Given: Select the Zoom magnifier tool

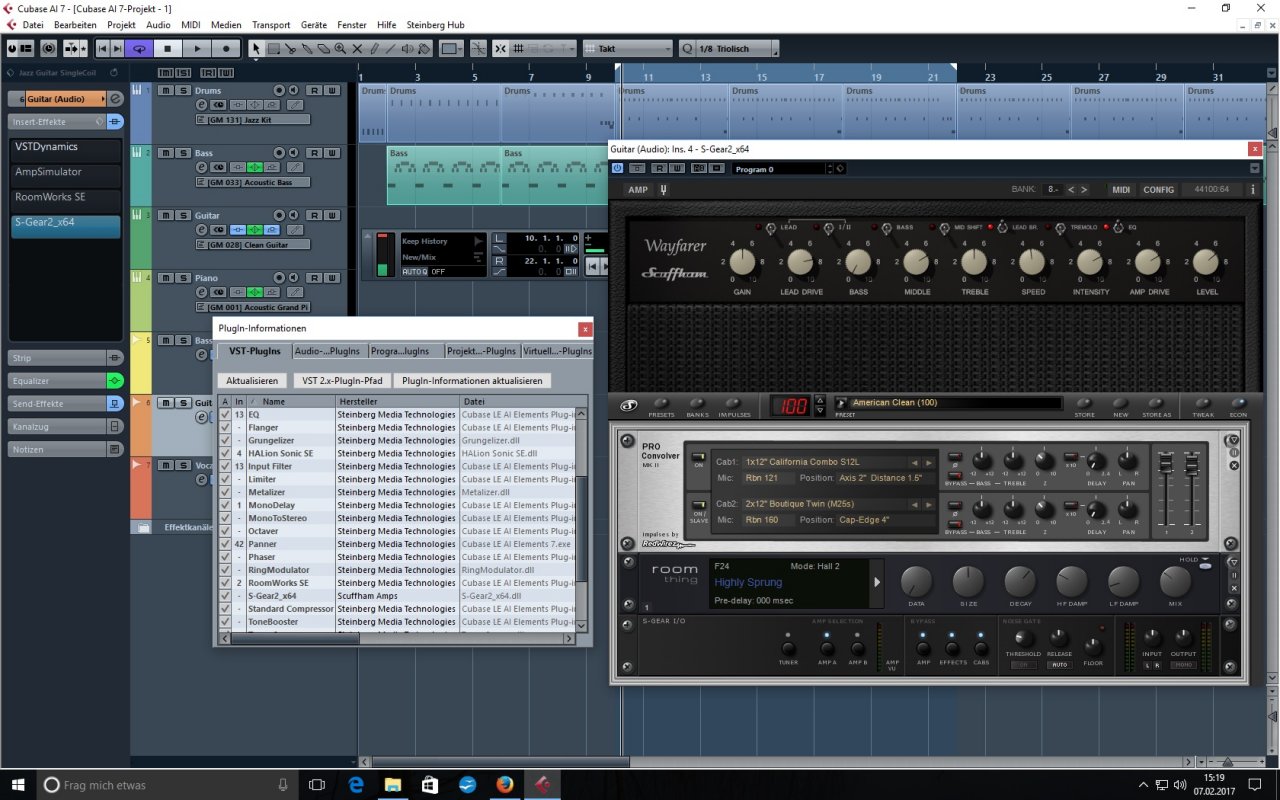Looking at the screenshot, I should point(341,48).
